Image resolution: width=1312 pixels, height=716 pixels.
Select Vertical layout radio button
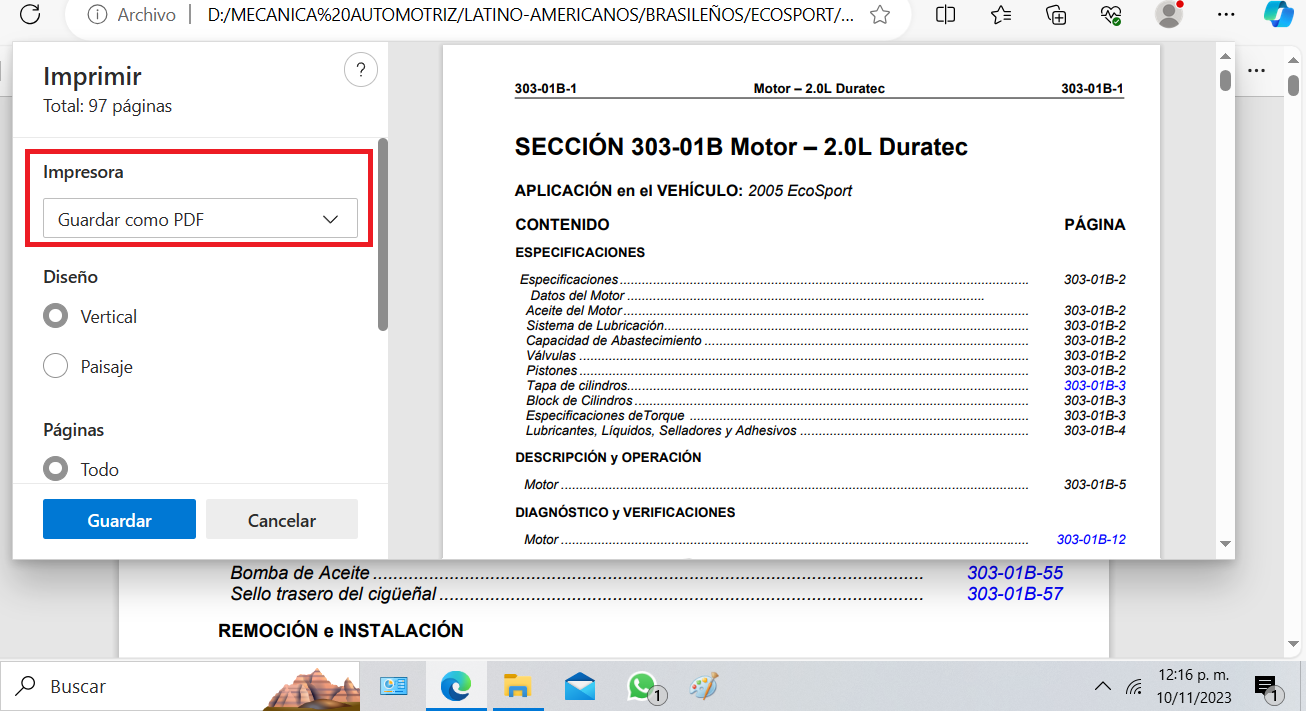tap(55, 316)
